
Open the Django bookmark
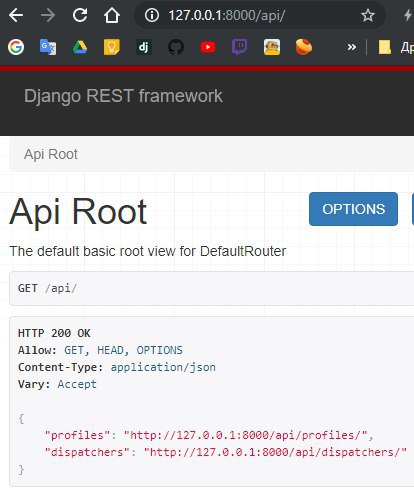click(x=144, y=47)
